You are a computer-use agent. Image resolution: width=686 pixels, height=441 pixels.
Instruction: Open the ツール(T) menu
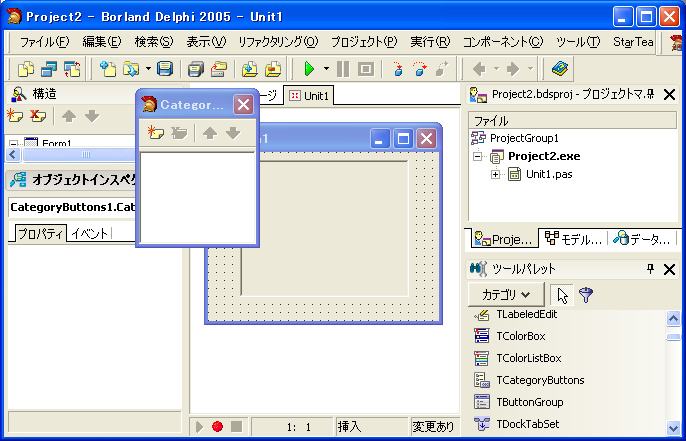pyautogui.click(x=578, y=42)
